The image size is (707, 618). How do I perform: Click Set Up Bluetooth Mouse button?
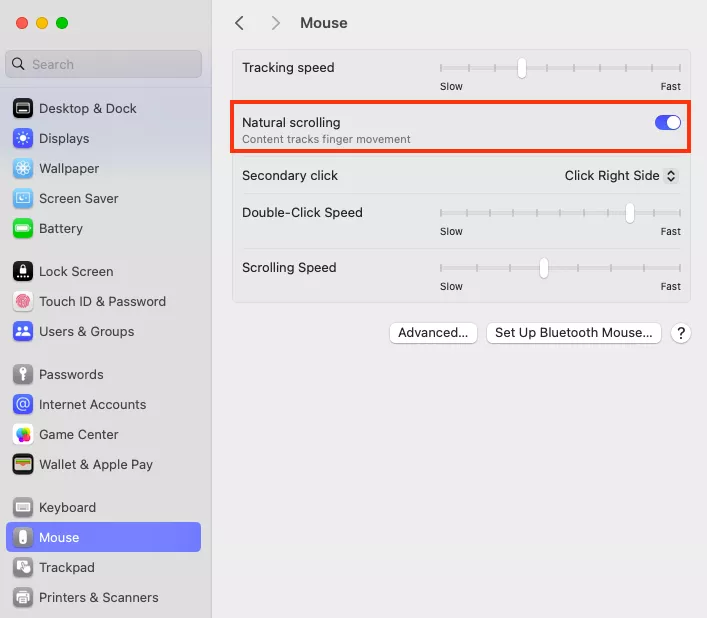573,333
